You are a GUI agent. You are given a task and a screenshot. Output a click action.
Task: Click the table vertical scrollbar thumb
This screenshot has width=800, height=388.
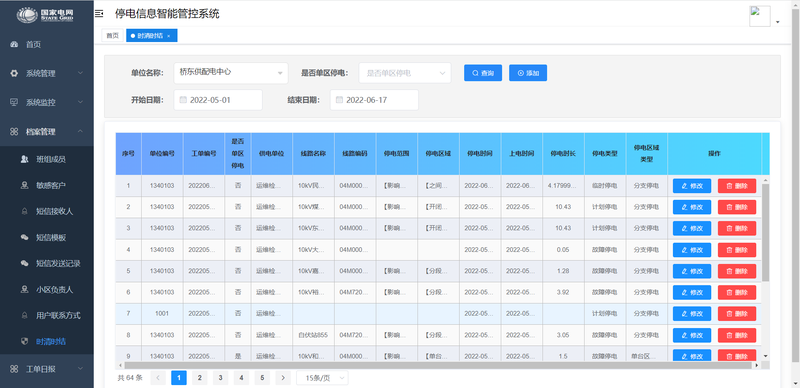coord(765,232)
